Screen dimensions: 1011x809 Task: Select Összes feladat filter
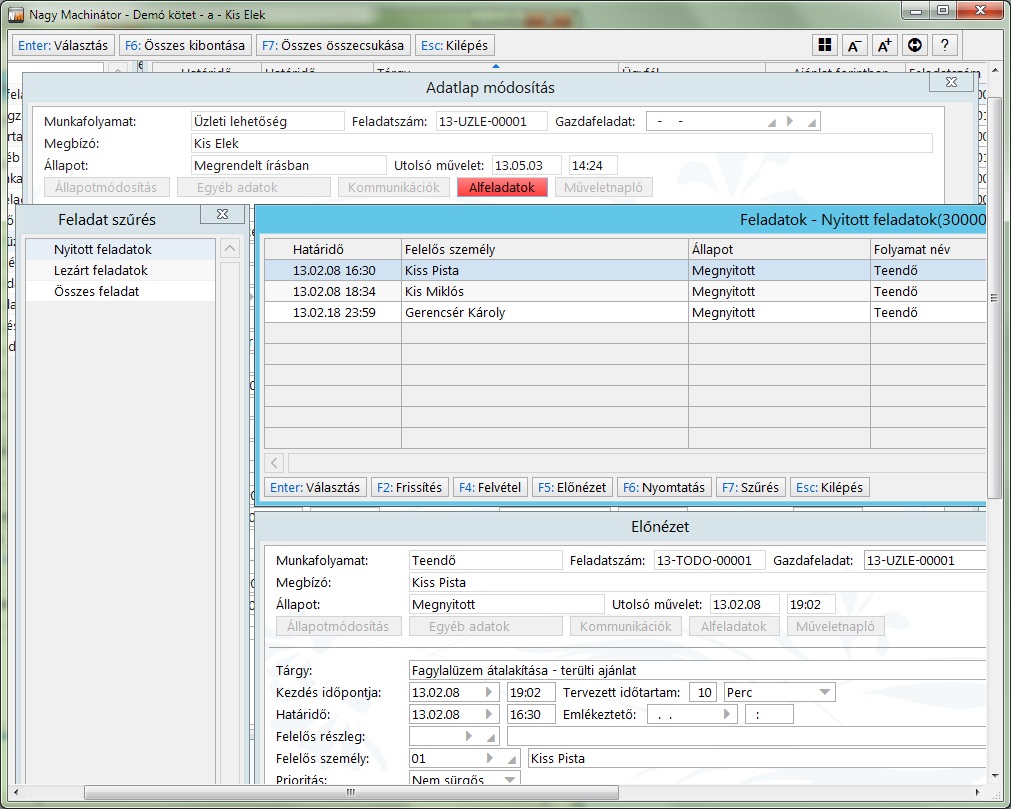click(x=97, y=291)
